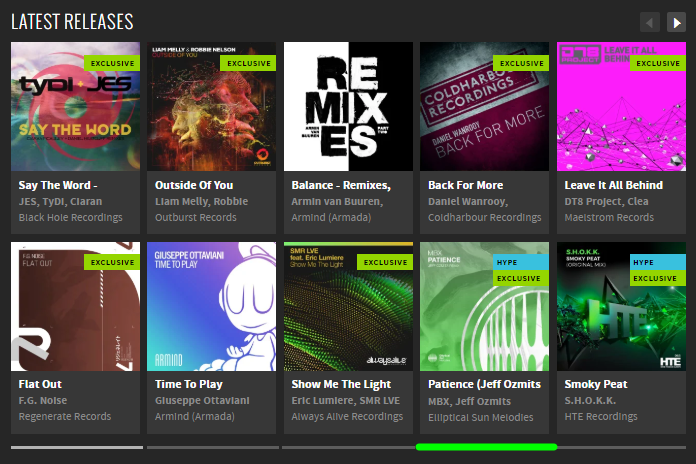Open label 'Always Alive Recordings'
Image resolution: width=696 pixels, height=464 pixels.
(x=348, y=416)
